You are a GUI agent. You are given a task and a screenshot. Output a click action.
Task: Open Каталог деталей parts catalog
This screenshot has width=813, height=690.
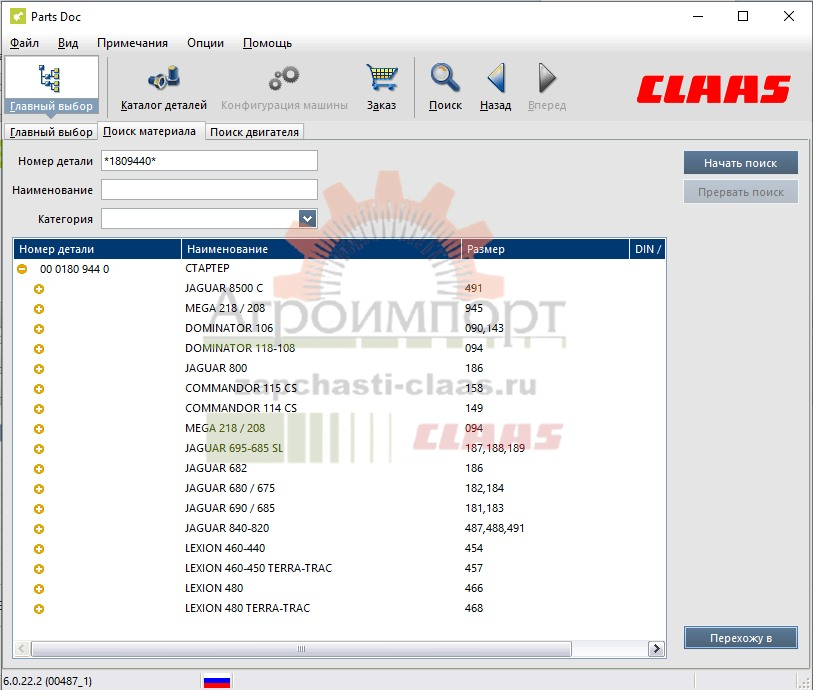click(x=164, y=87)
